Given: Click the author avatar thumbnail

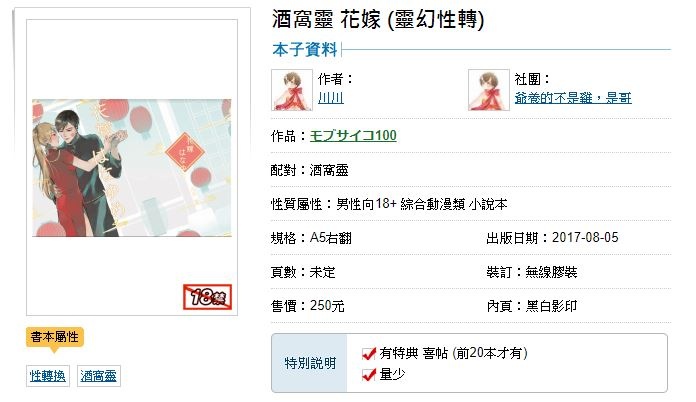Looking at the screenshot, I should click(292, 90).
